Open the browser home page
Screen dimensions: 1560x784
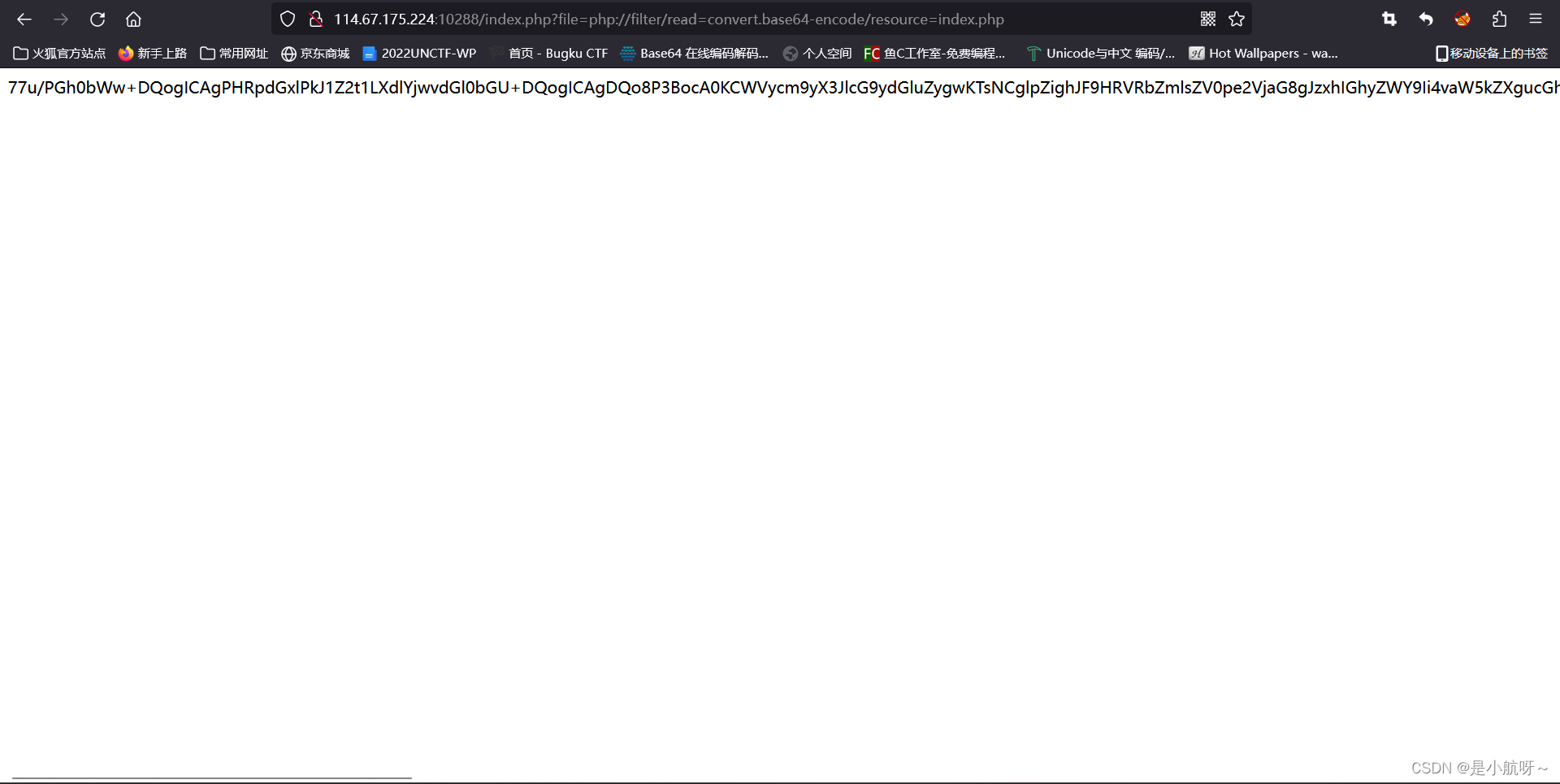pos(133,19)
